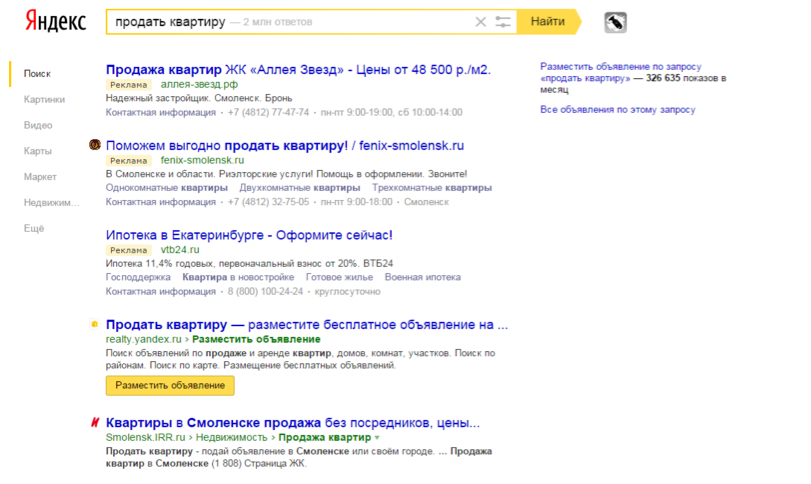Open Двухкомнатные квартиры sitelink
811x484 pixels.
coord(299,188)
